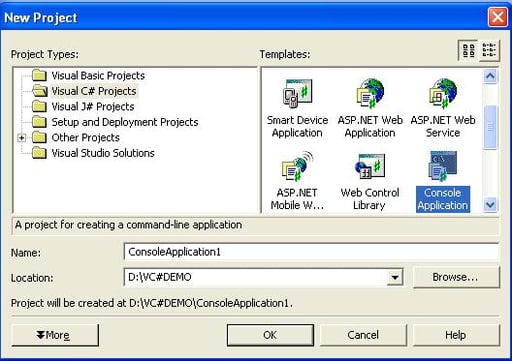
Task: Click the OK button
Action: tap(270, 335)
